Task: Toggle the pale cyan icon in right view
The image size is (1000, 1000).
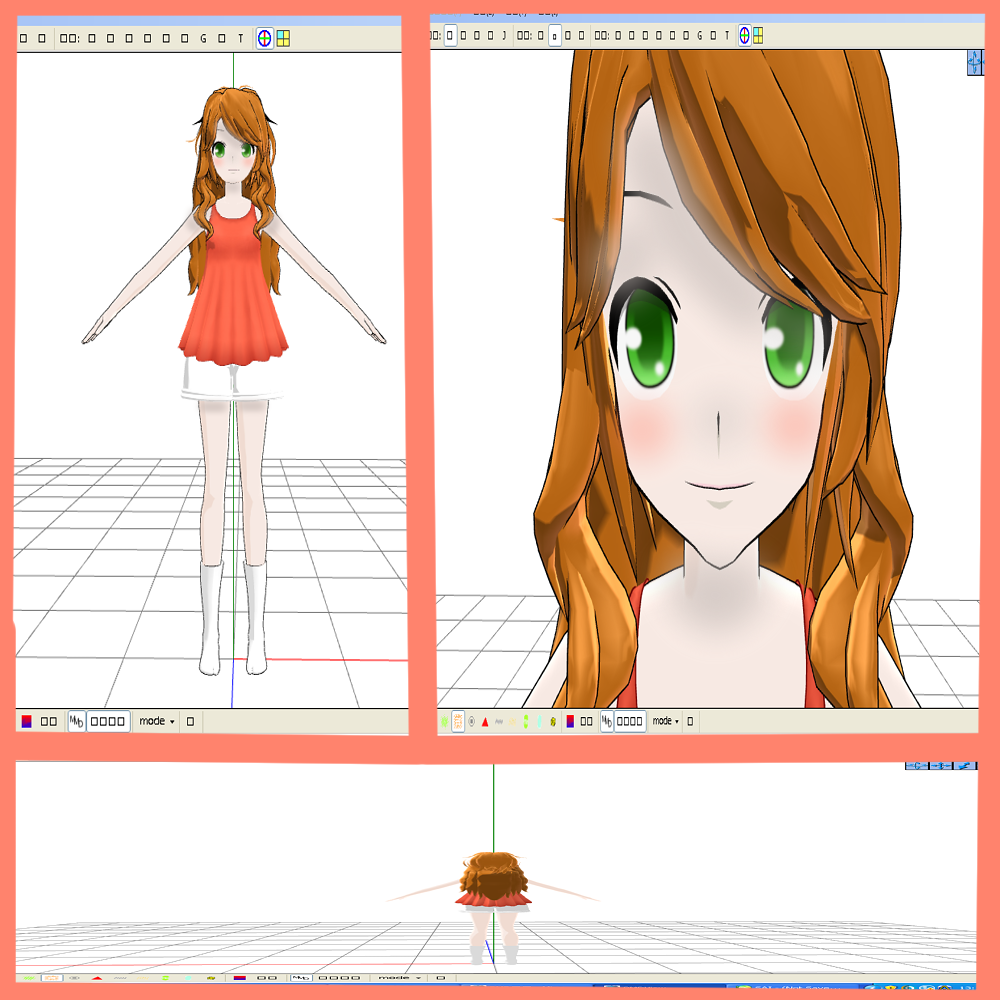Action: (x=540, y=721)
